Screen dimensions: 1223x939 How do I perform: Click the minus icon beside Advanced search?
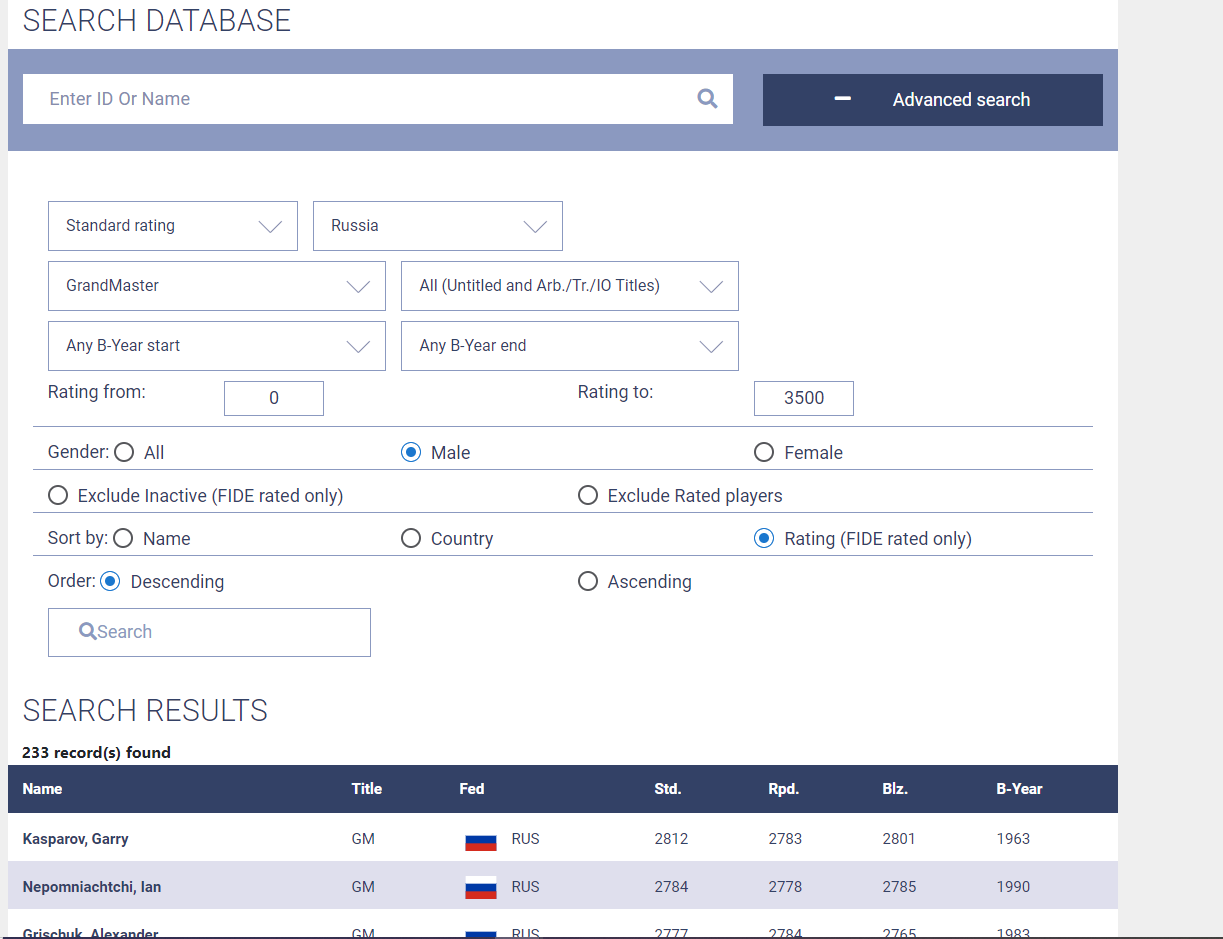click(842, 99)
